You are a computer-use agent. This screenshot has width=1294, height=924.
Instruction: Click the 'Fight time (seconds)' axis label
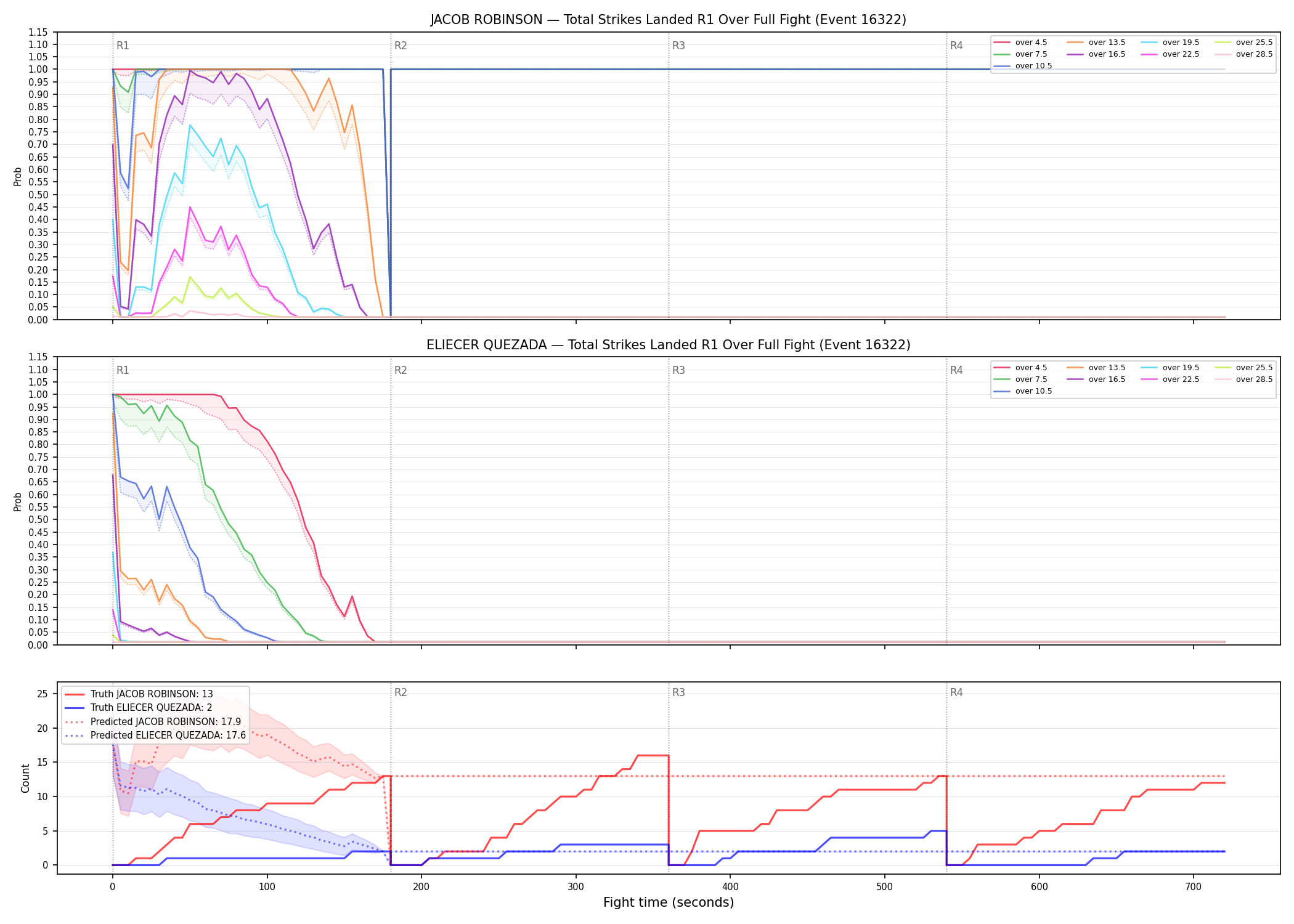point(669,902)
